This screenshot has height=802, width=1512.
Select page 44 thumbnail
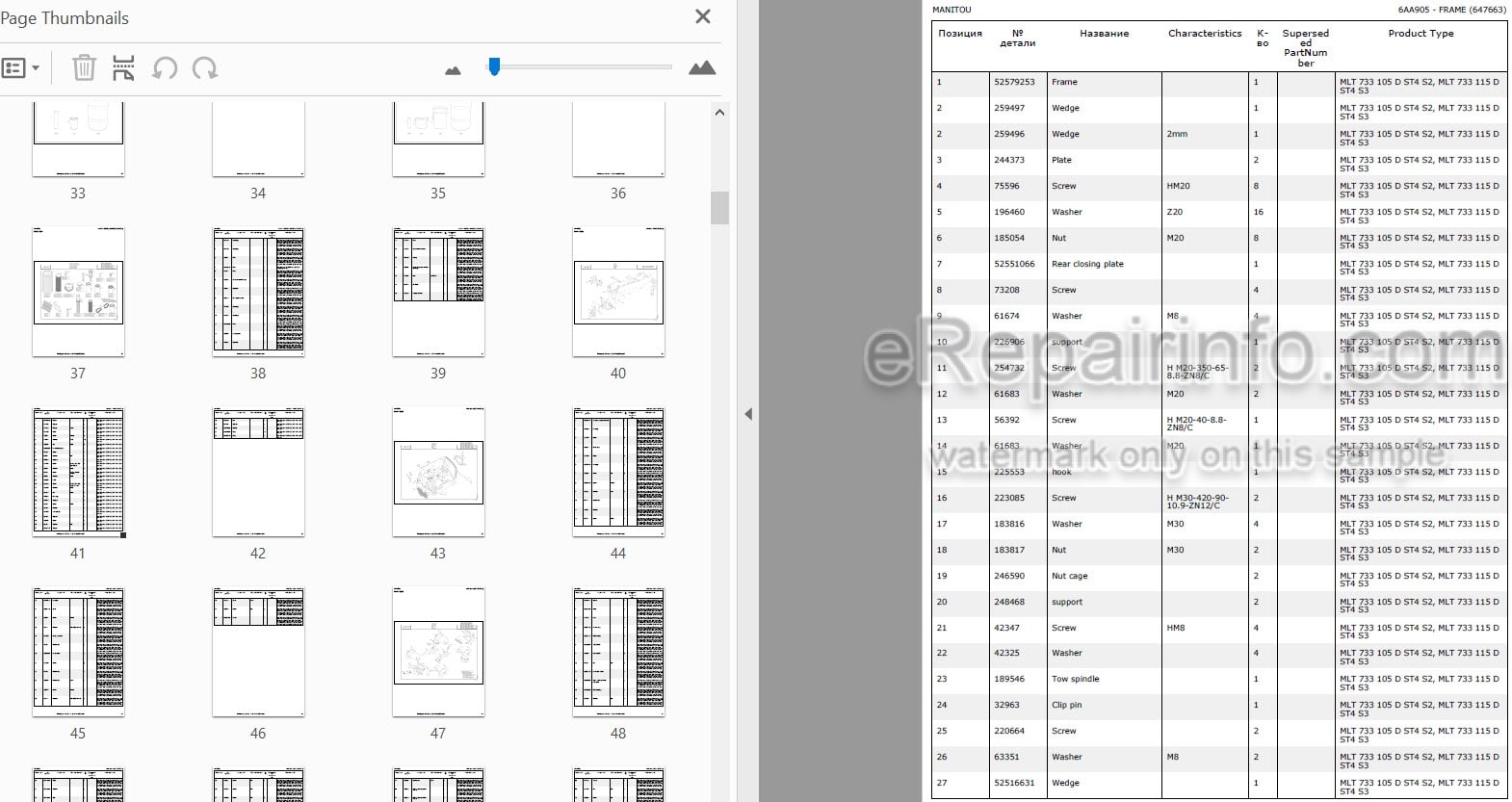618,472
